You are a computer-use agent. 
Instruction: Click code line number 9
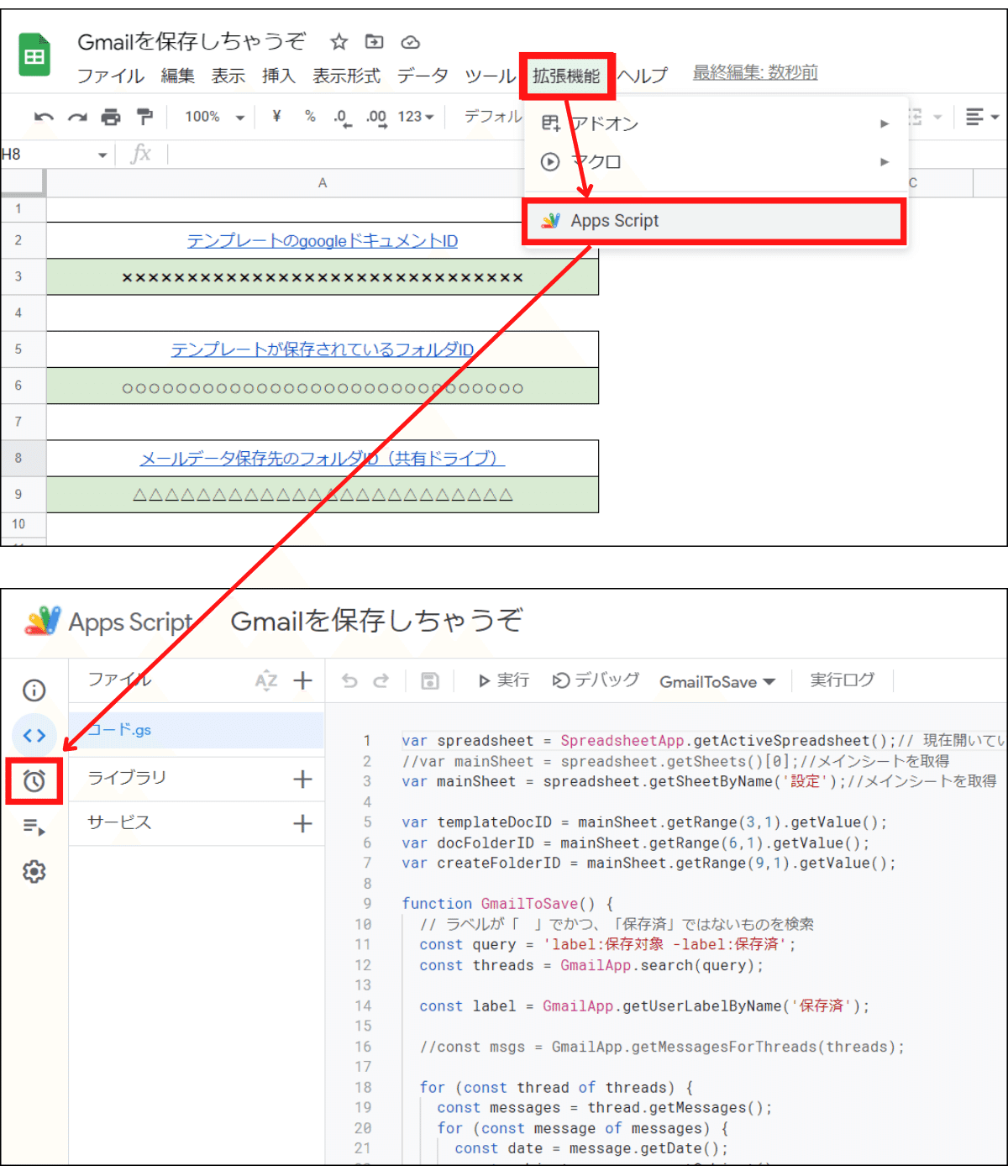coord(367,904)
